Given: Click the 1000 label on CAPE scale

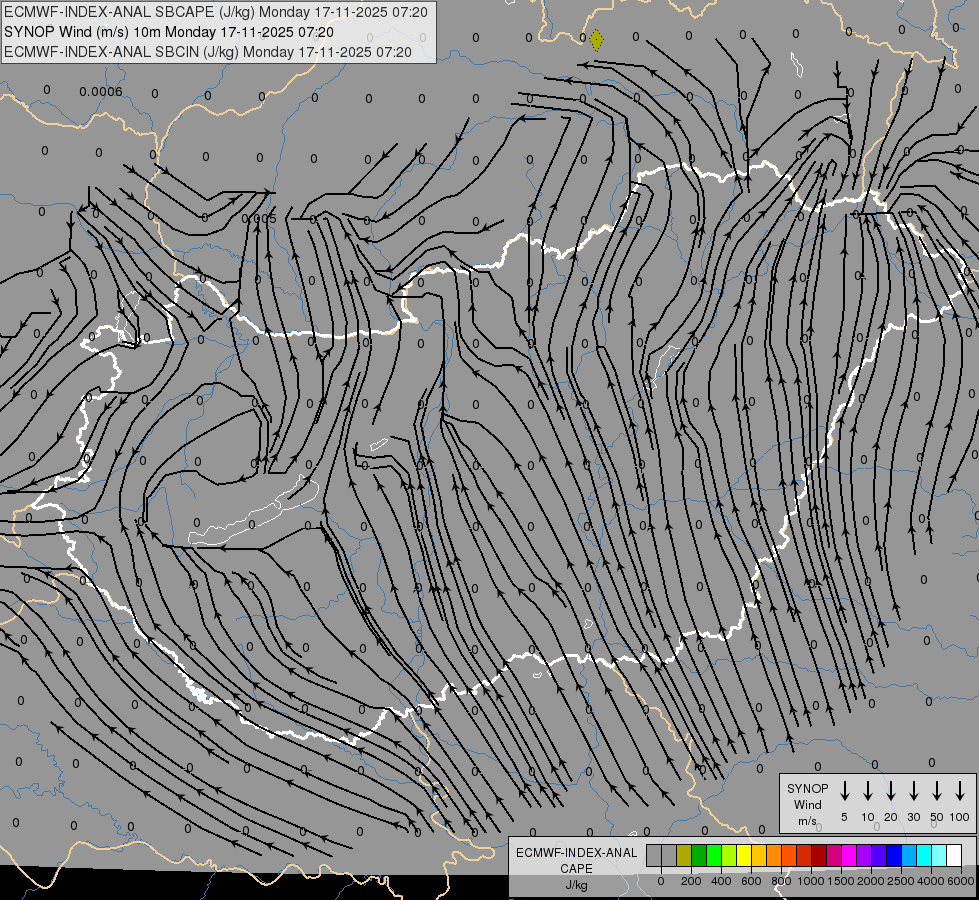Looking at the screenshot, I should [811, 881].
